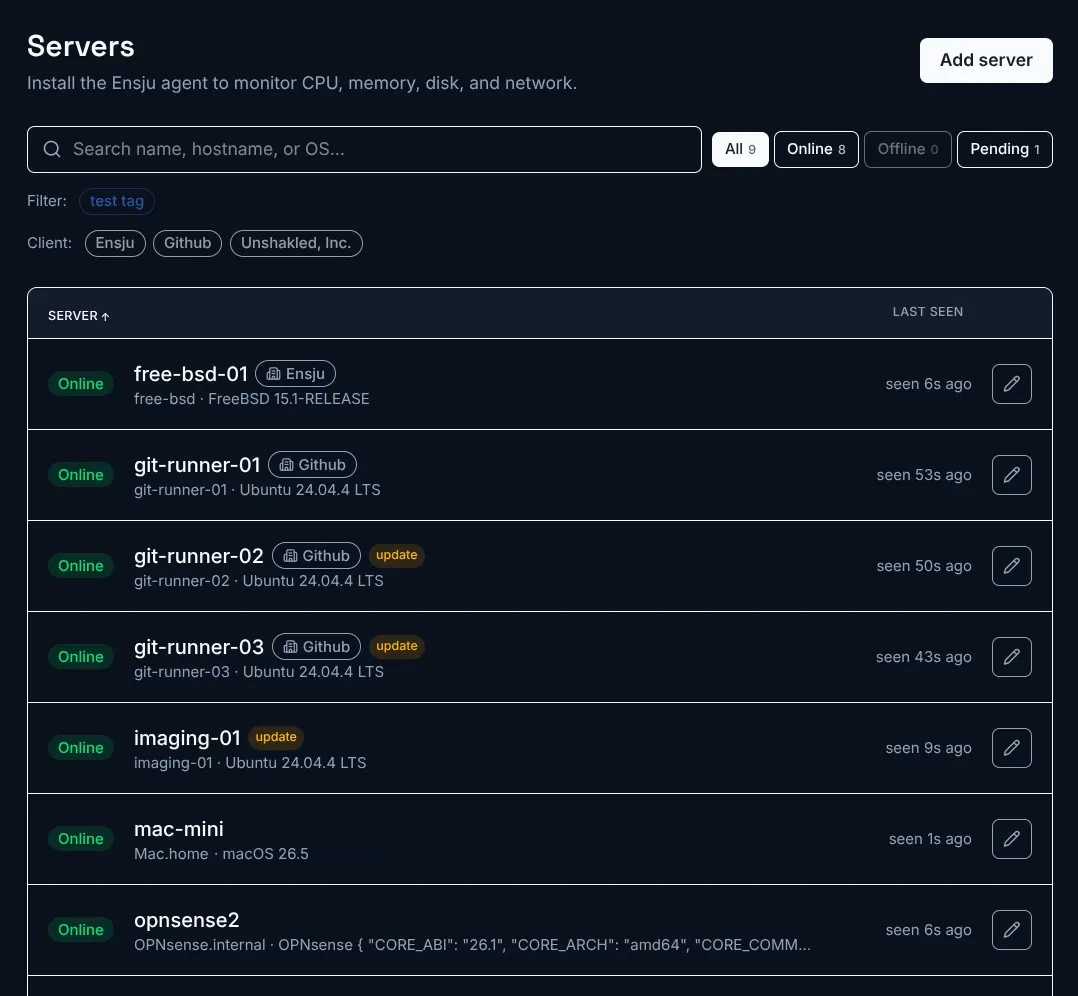Click 'seen 50s ago' text
The image size is (1078, 996).
pos(923,566)
